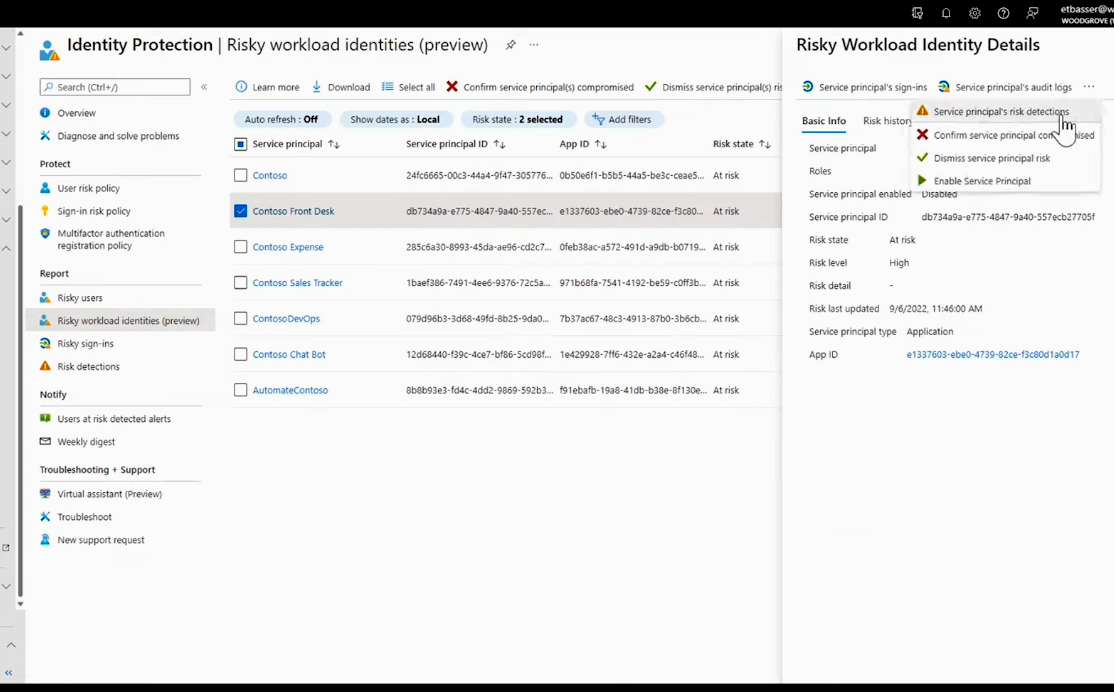
Task: Check the Contoso row checkbox
Action: tap(241, 175)
